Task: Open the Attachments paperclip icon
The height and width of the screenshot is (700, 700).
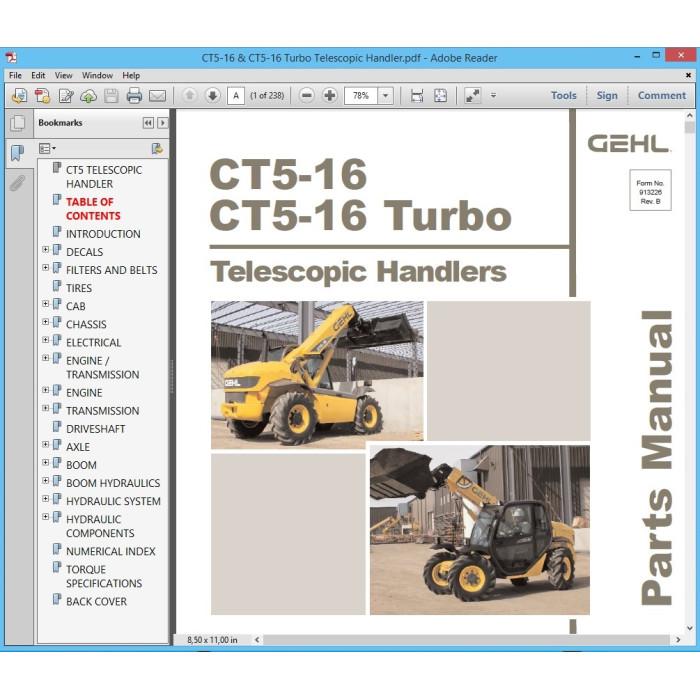Action: click(x=17, y=183)
